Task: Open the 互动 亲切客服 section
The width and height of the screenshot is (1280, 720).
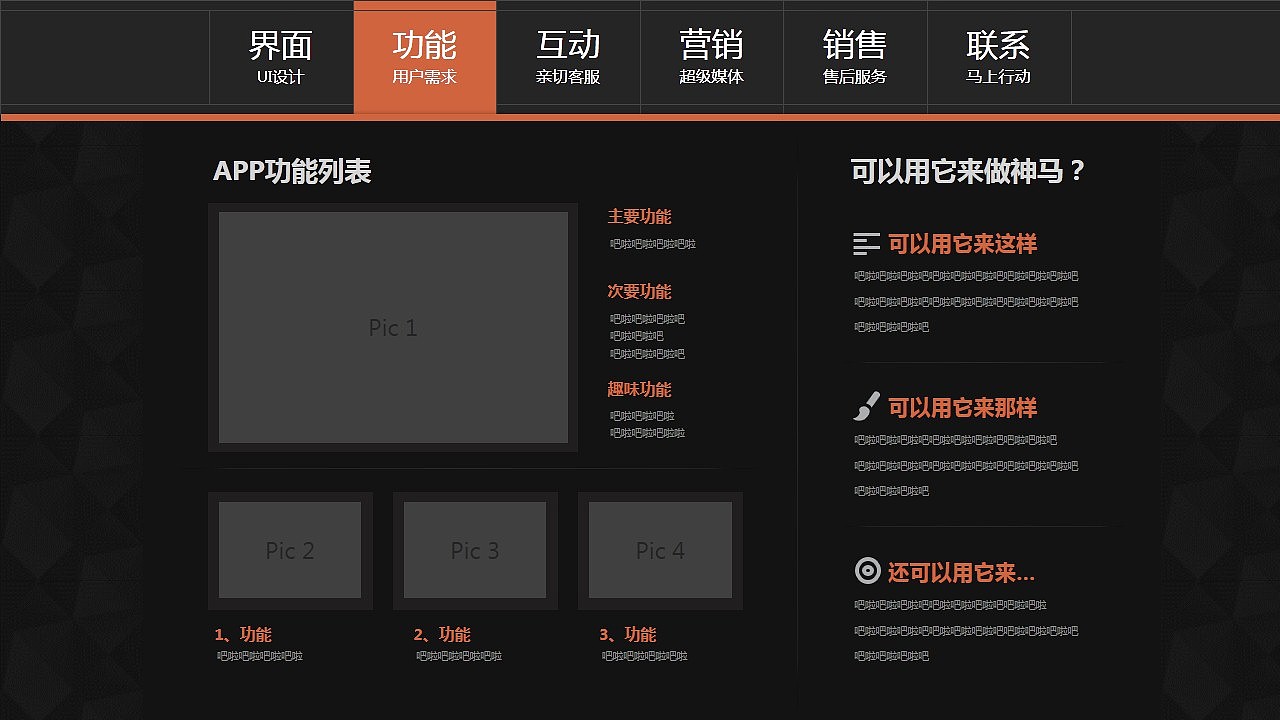Action: [x=568, y=58]
